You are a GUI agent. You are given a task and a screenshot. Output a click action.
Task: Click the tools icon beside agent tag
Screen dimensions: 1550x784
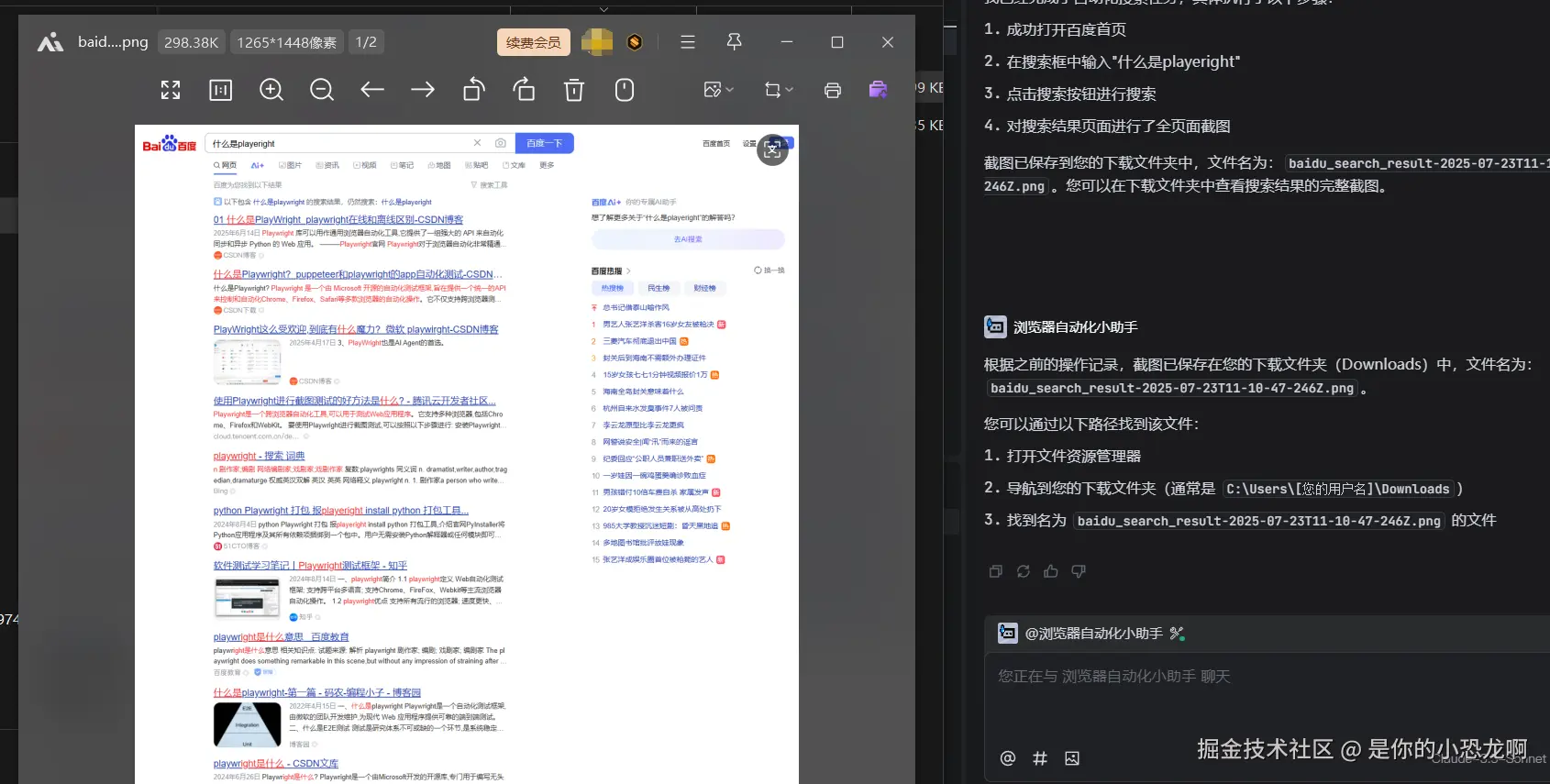click(x=1177, y=634)
